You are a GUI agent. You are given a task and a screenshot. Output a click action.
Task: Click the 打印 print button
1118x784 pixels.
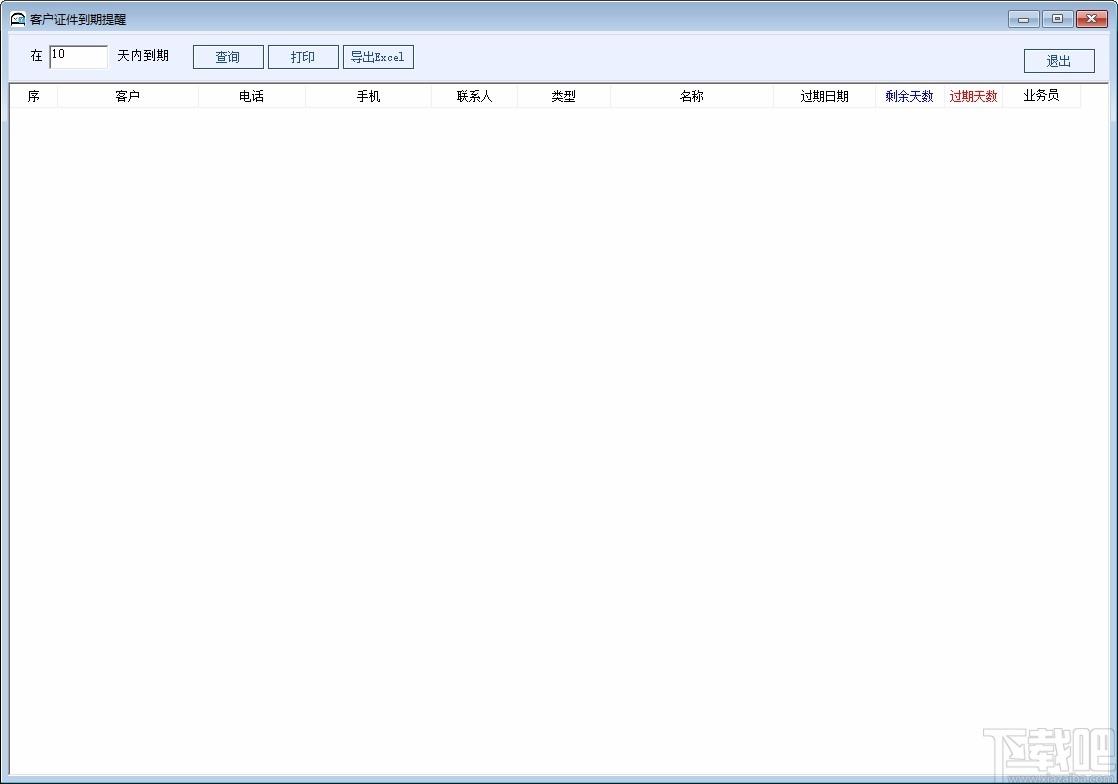pyautogui.click(x=303, y=57)
